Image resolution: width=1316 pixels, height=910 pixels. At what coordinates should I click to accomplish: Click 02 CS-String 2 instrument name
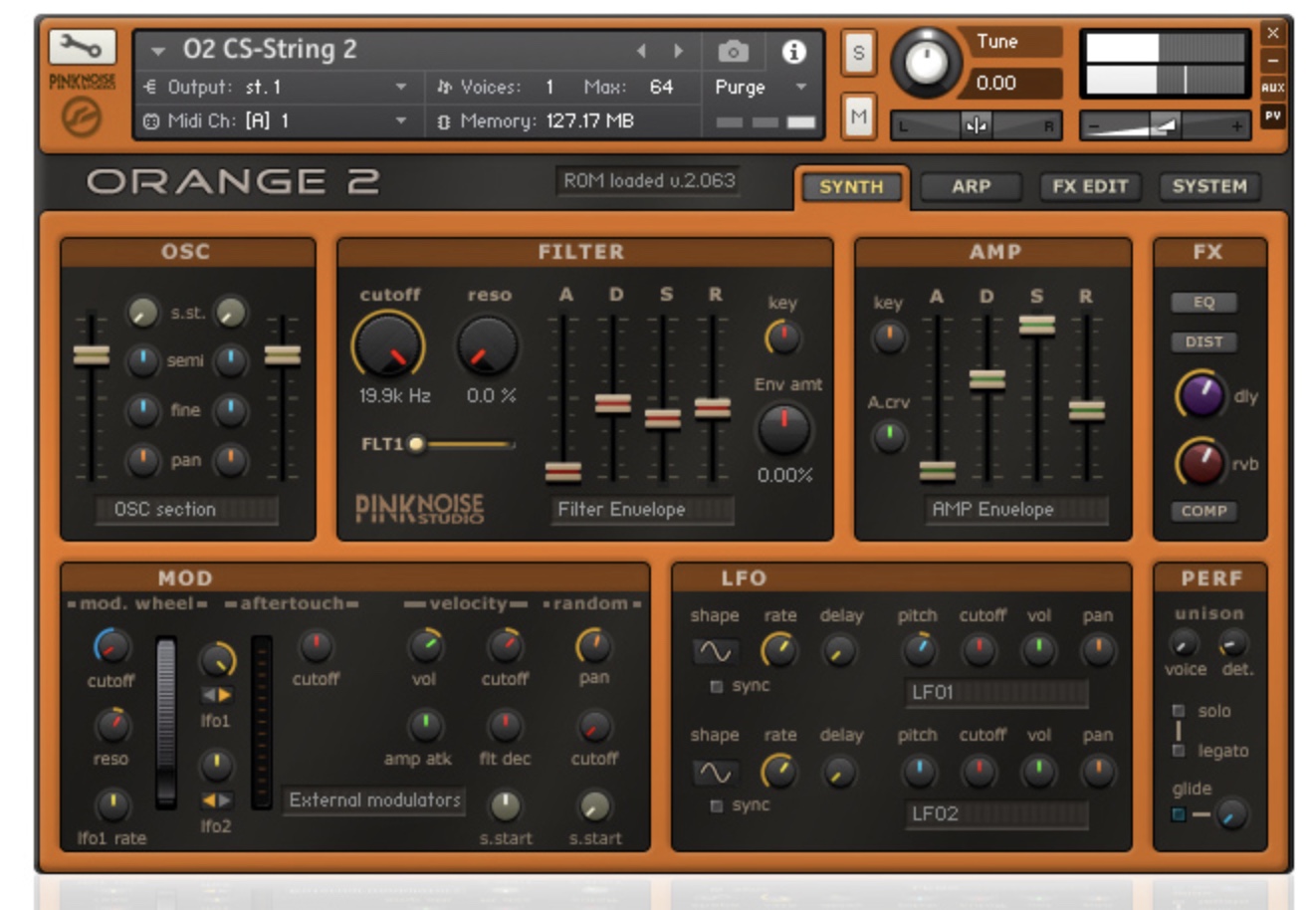pos(270,49)
